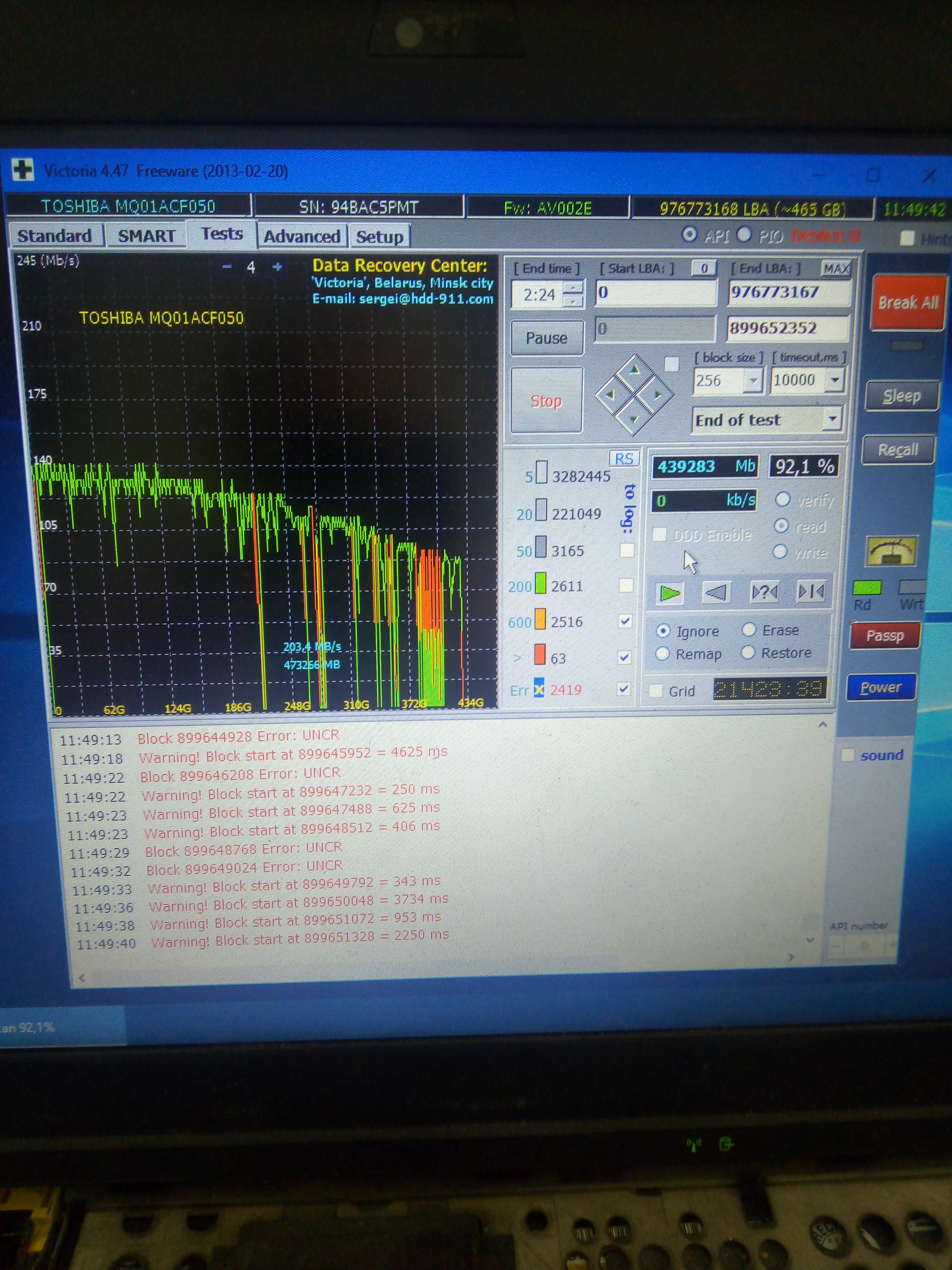
Task: Click the red Break All button
Action: (x=908, y=303)
